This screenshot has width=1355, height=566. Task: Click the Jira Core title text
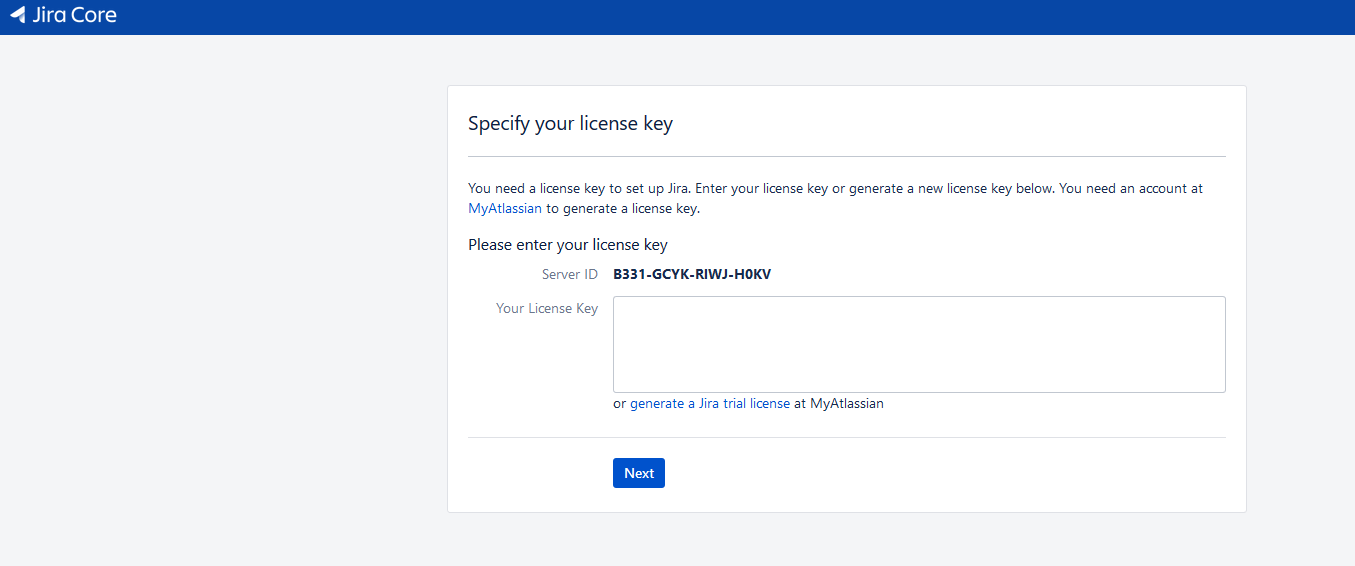[x=74, y=15]
